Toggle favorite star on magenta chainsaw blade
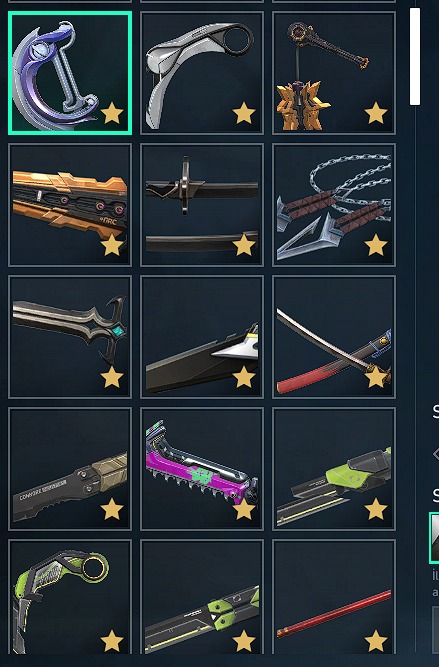 244,509
